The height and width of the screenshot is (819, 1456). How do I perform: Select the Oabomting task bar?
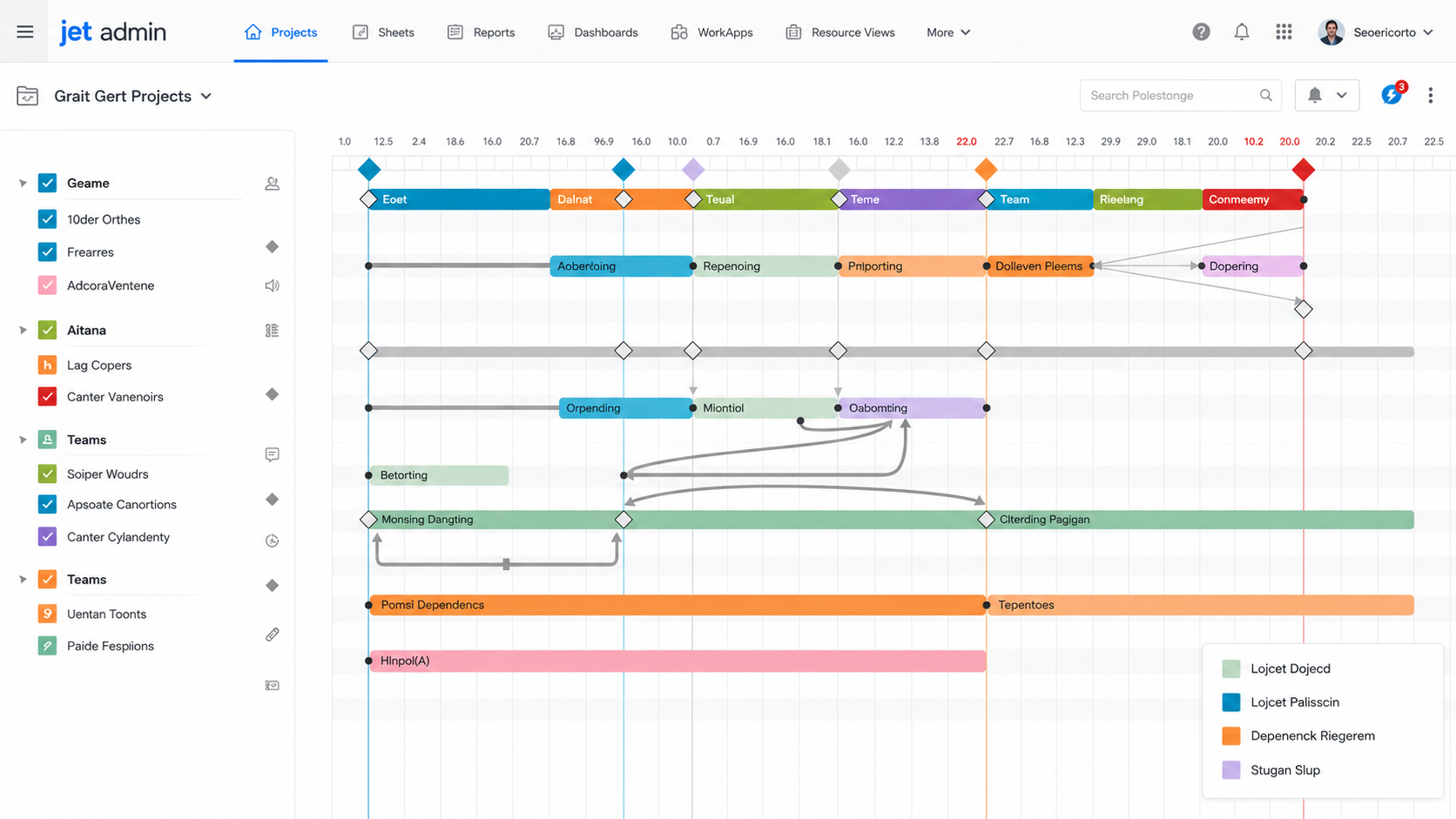coord(912,408)
